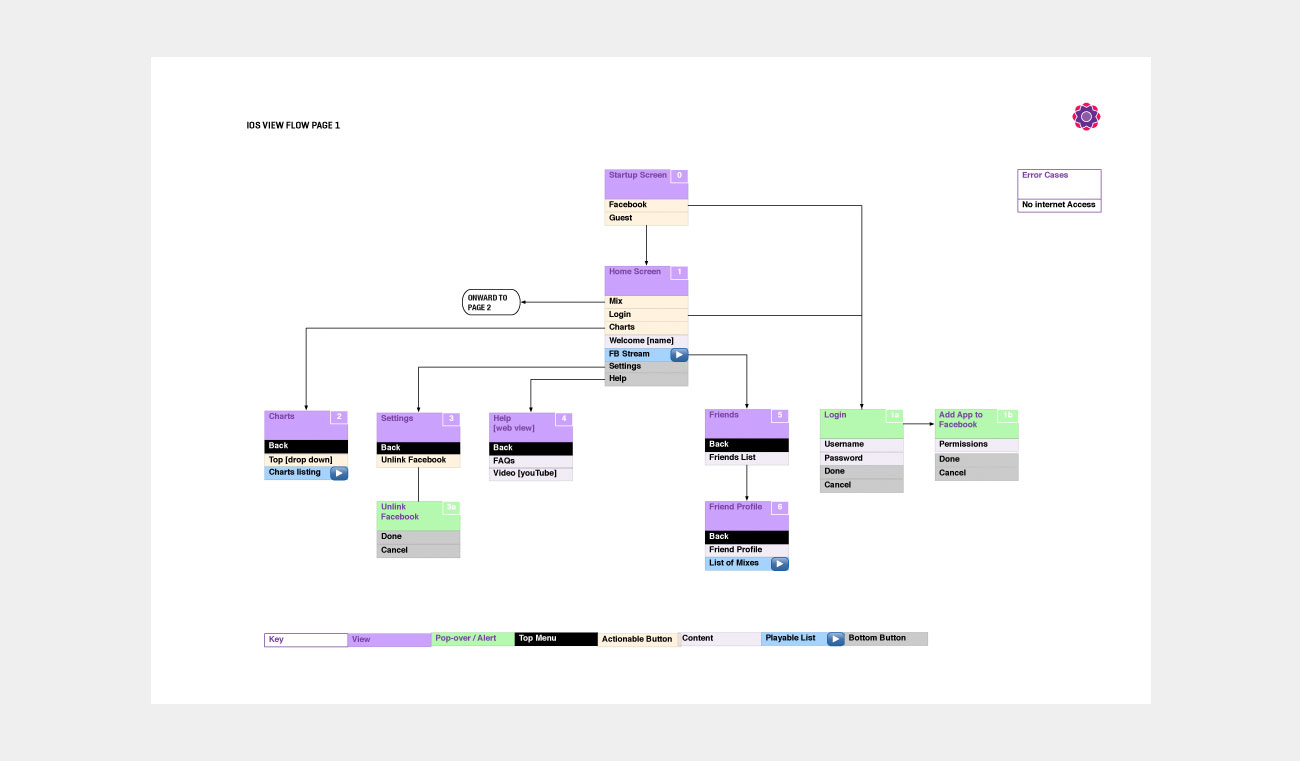Click the Username field in the Login box
The height and width of the screenshot is (761, 1300).
coord(861,444)
